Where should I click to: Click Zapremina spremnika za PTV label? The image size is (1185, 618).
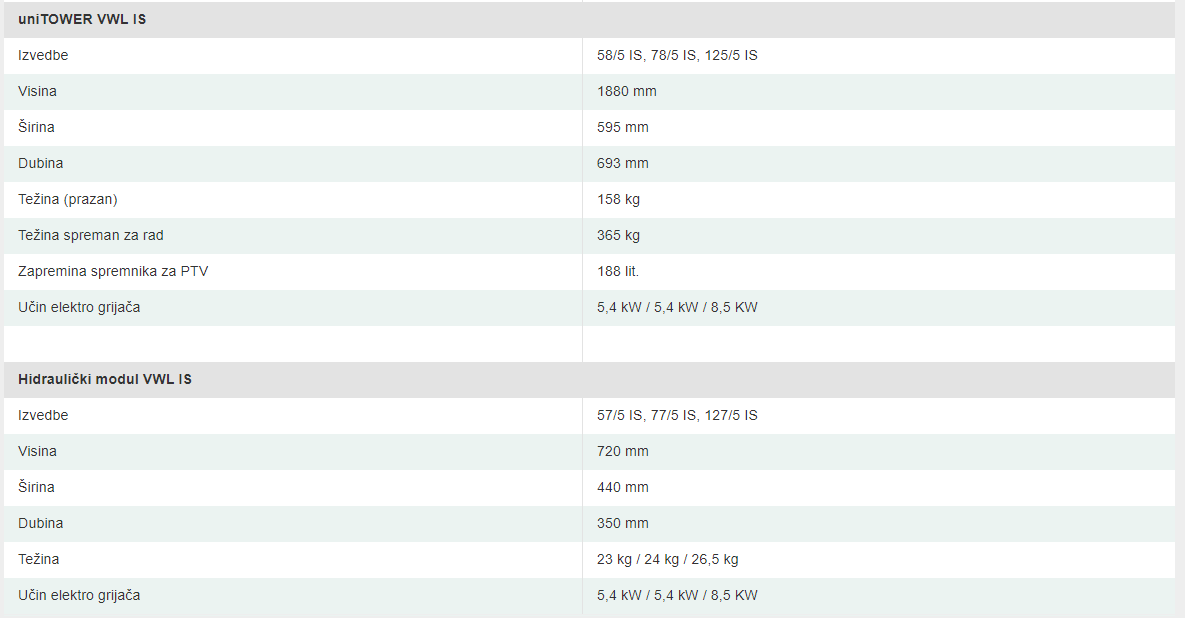coord(113,271)
